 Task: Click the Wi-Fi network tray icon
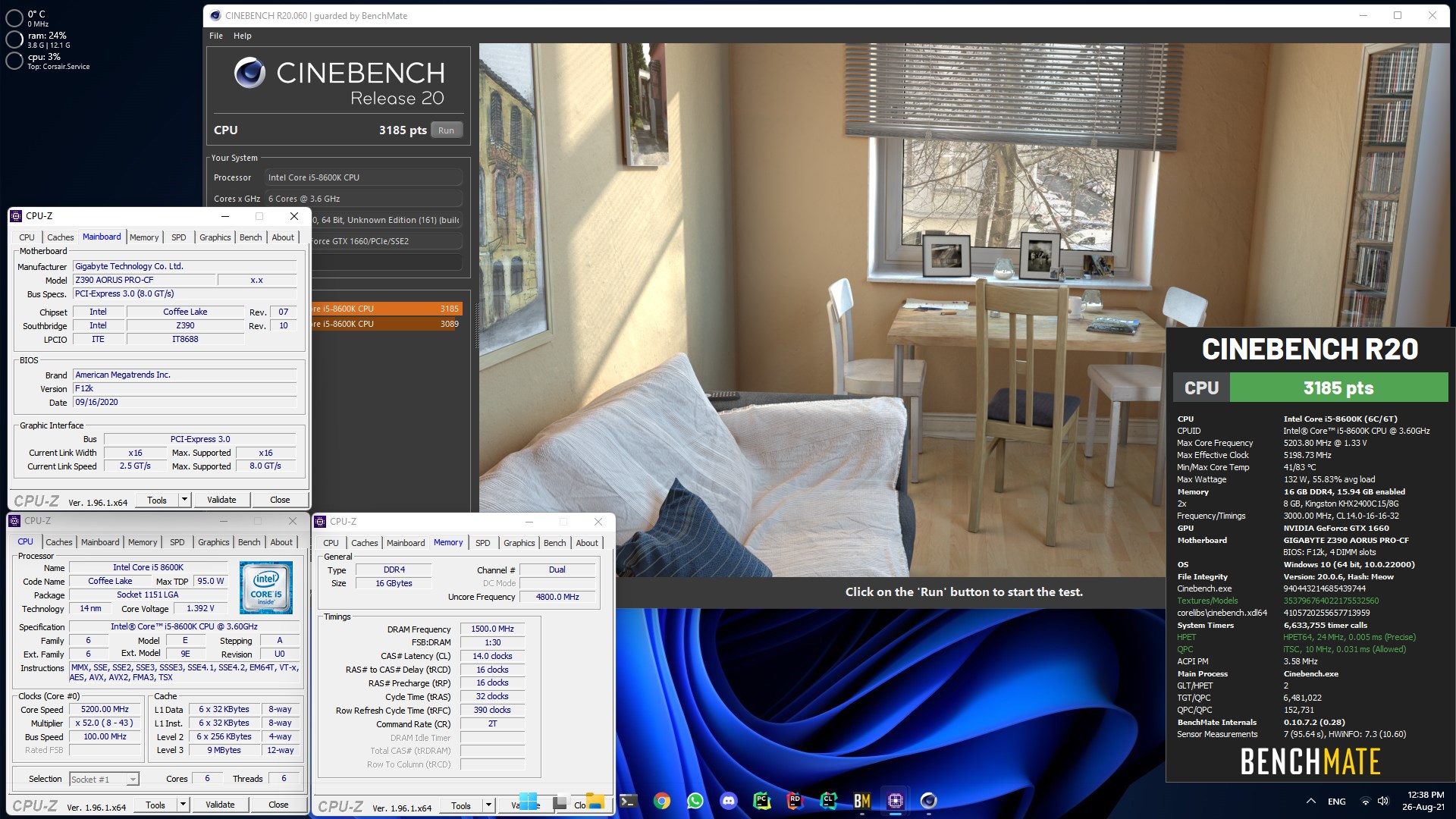(1366, 801)
